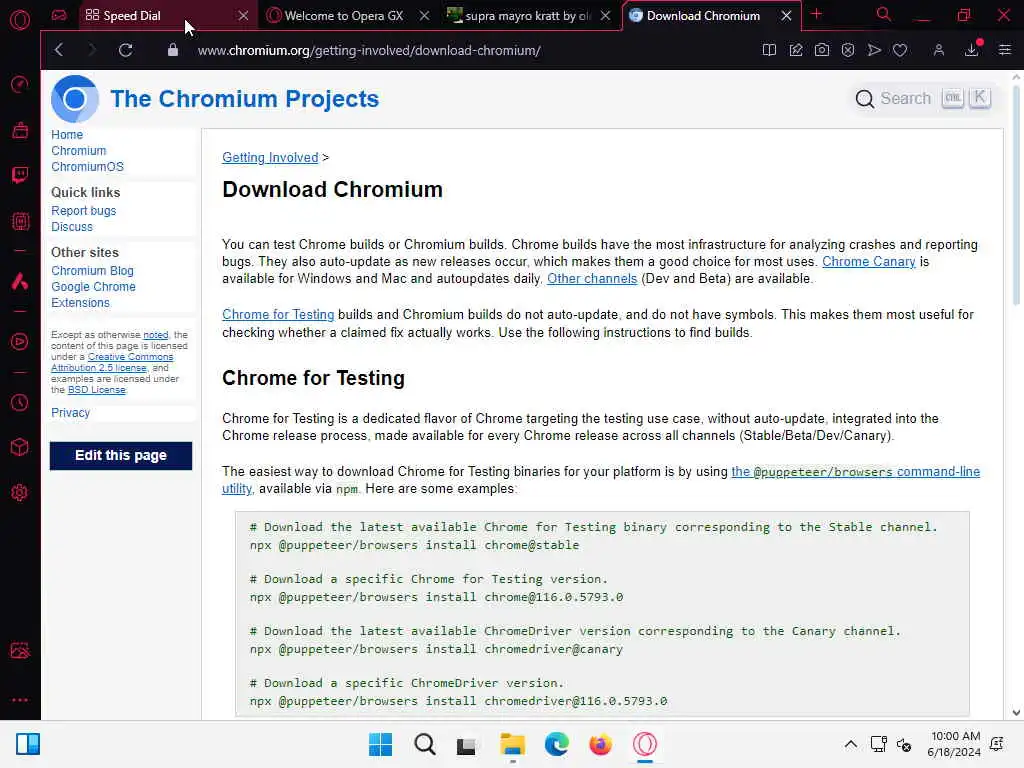Image resolution: width=1024 pixels, height=768 pixels.
Task: Close the Speed Dial tab
Action: [244, 16]
